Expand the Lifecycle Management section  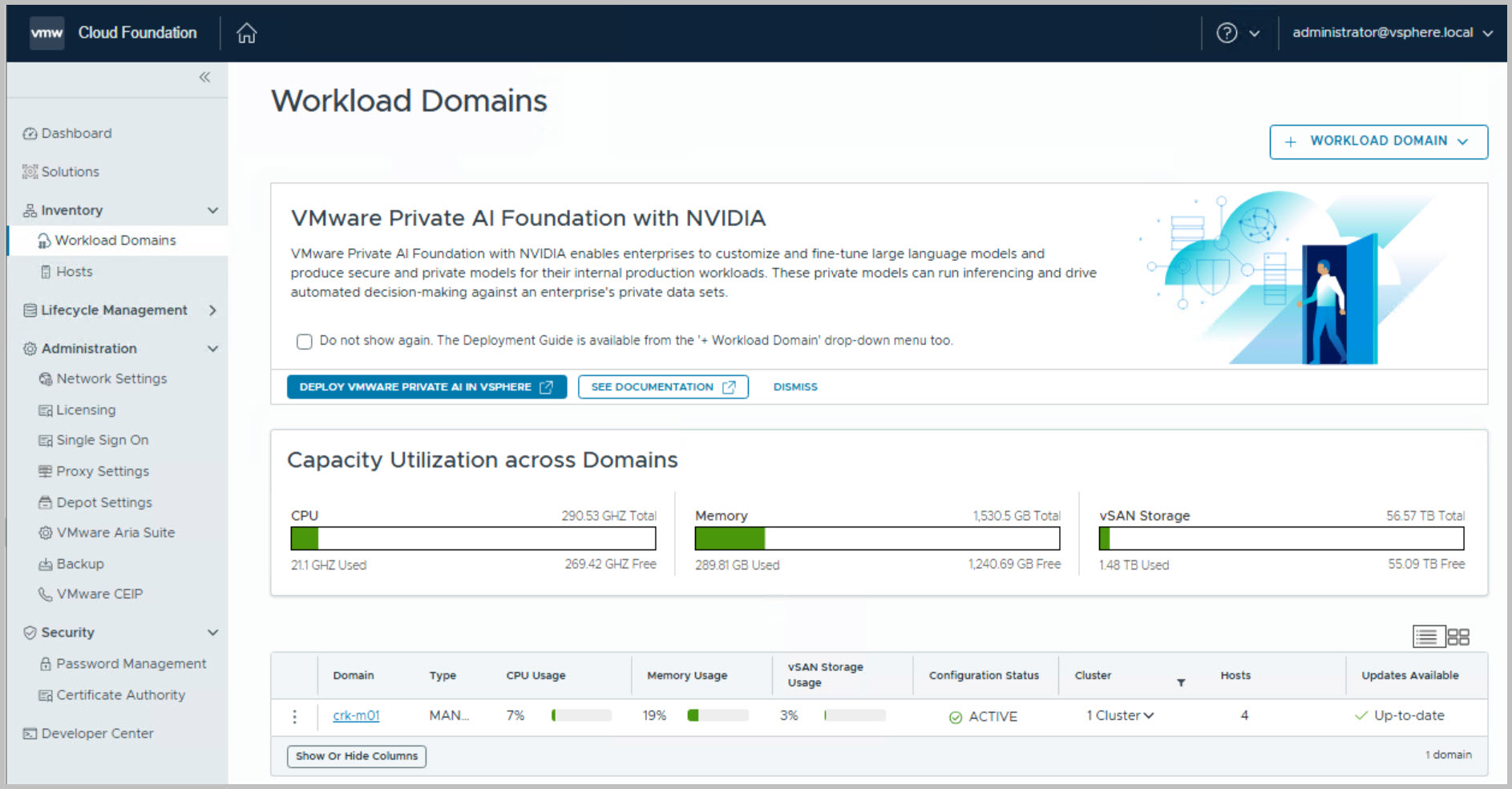pos(212,310)
